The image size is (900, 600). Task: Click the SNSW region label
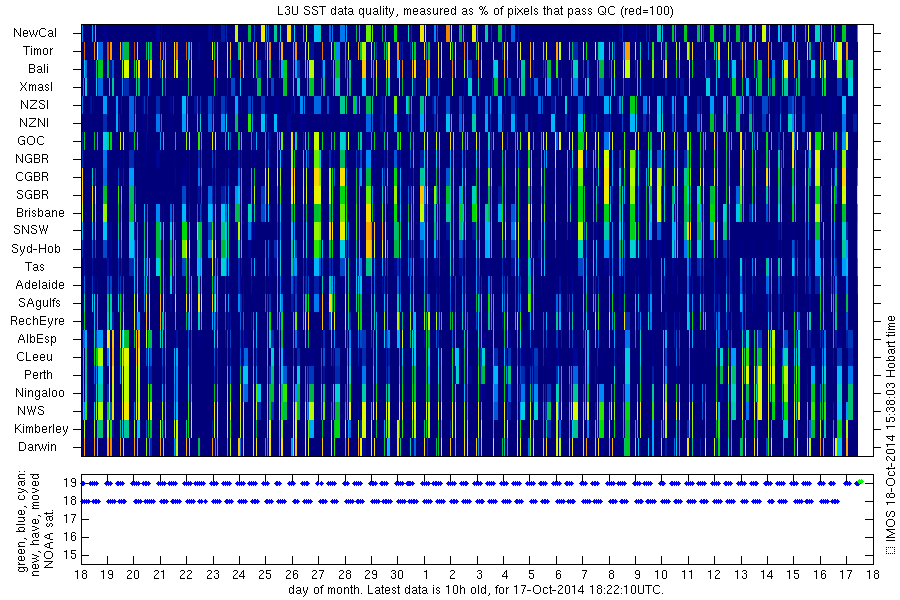pyautogui.click(x=31, y=230)
